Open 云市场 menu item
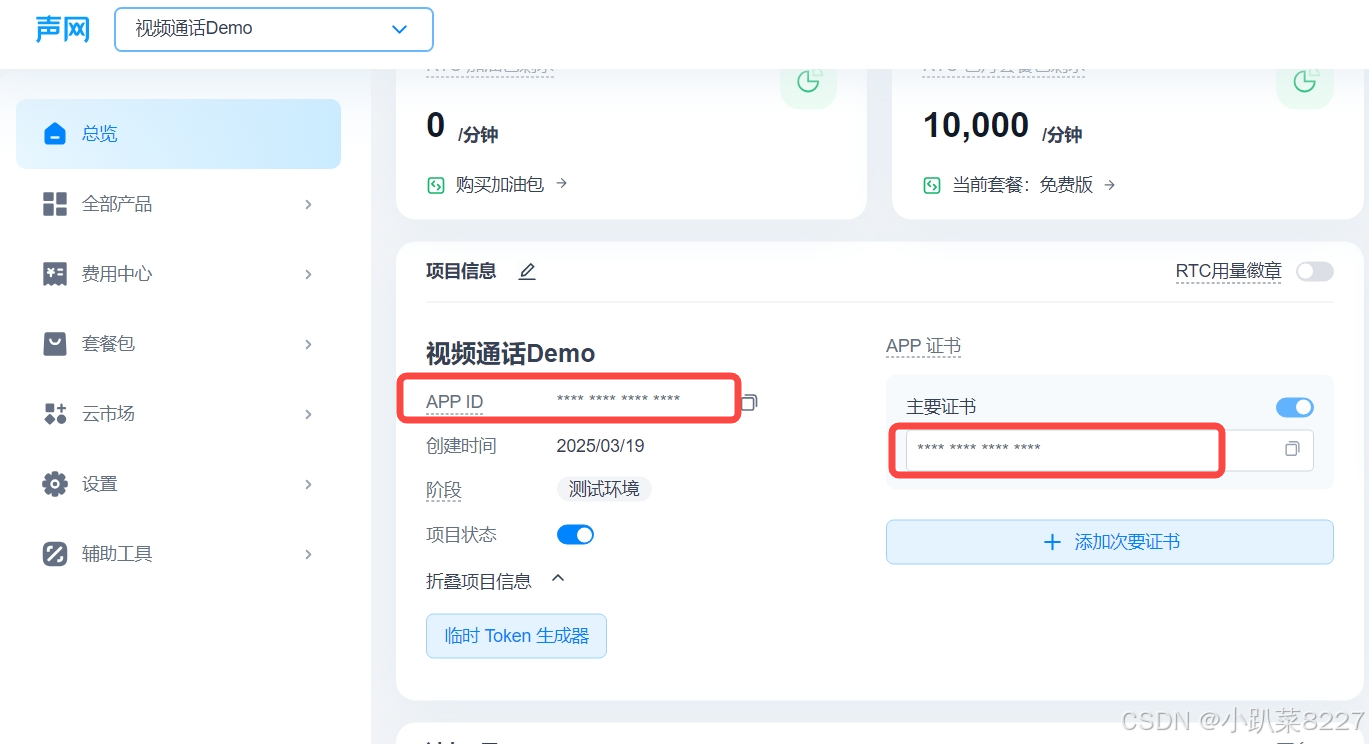 [x=178, y=414]
